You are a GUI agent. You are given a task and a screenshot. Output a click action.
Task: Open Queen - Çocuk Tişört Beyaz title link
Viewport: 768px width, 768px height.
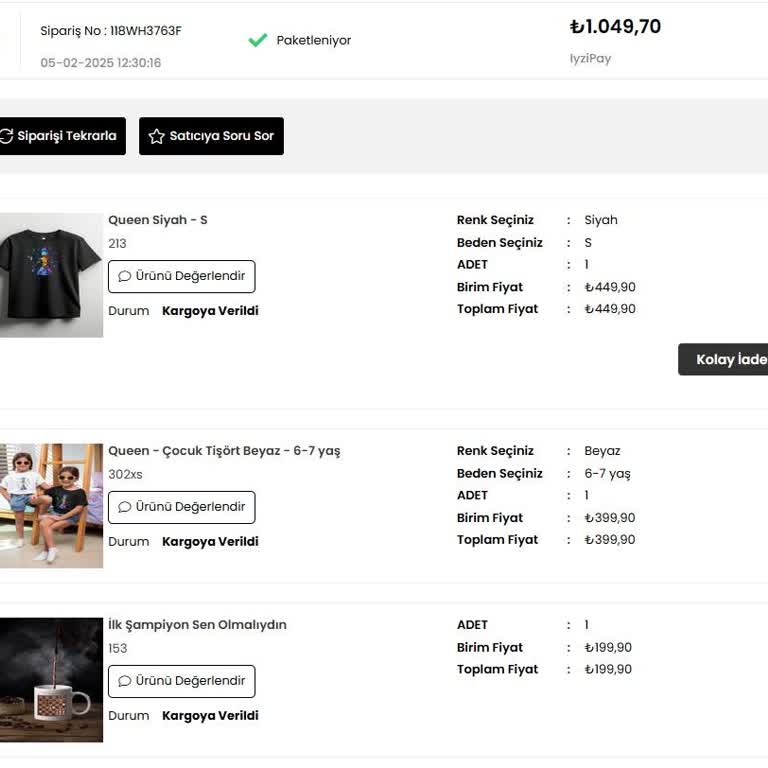click(224, 451)
